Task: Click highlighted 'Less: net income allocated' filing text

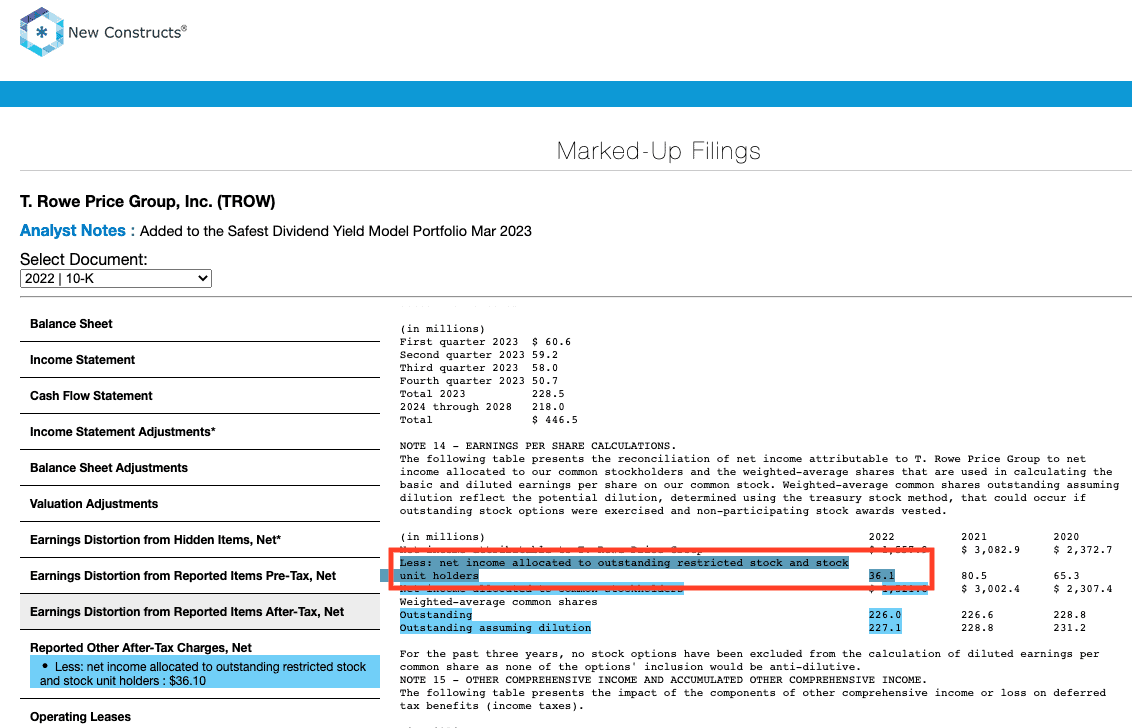Action: coord(624,563)
